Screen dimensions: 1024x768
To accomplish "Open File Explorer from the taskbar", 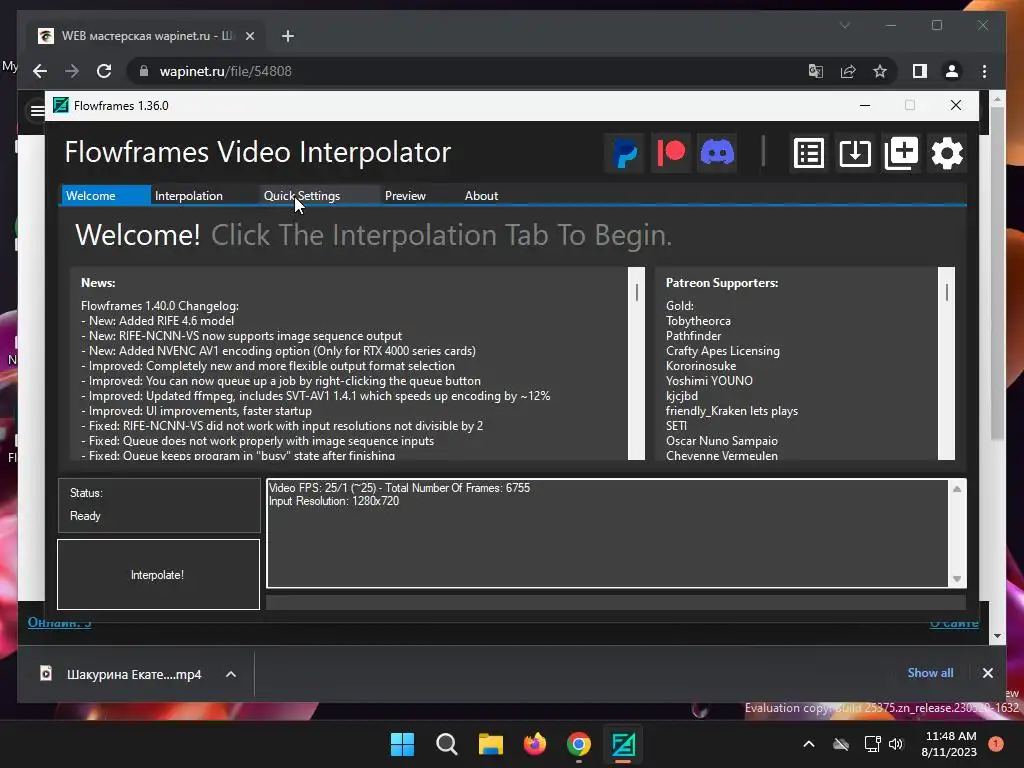I will click(490, 744).
